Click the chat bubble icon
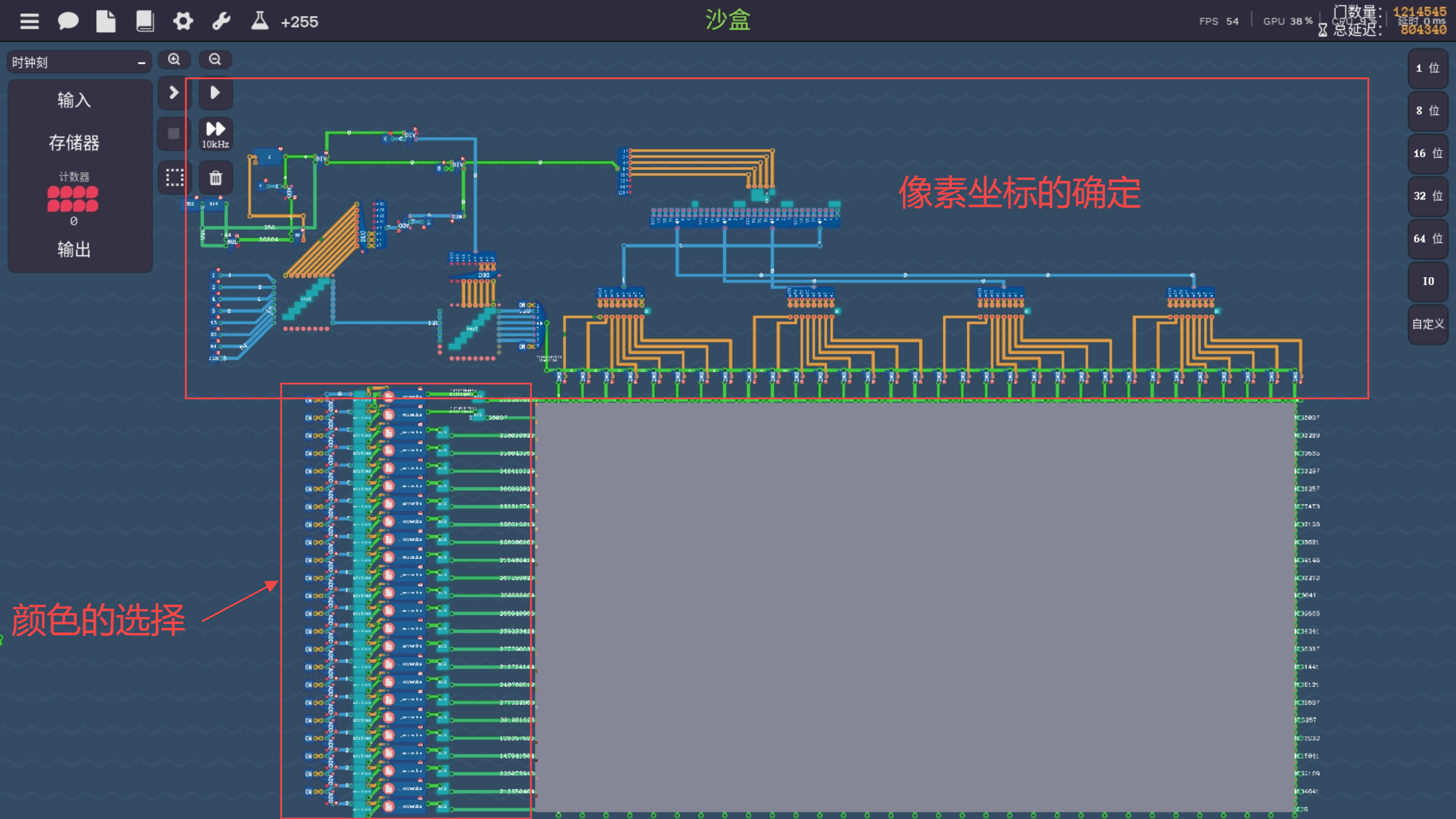1456x819 pixels. coord(68,22)
